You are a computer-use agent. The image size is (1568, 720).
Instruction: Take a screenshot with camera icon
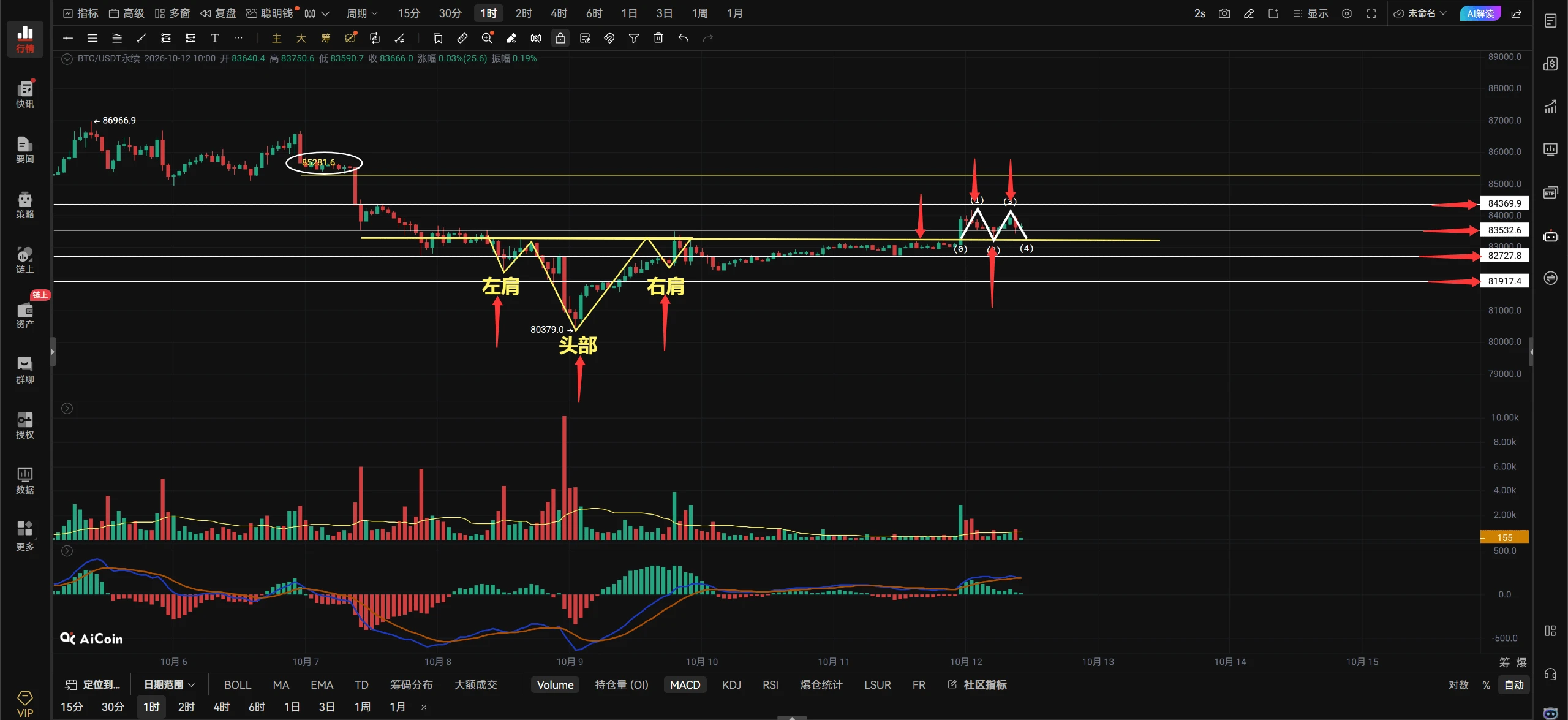pos(1224,13)
